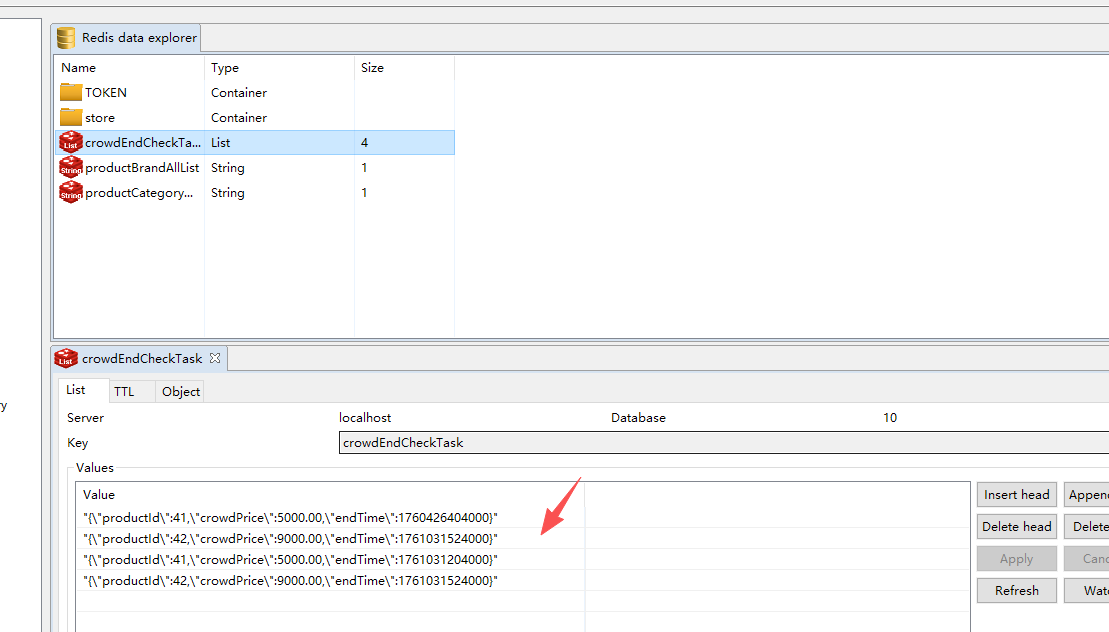
Task: Close the crowdEndCheckTask editor tab
Action: (x=215, y=358)
